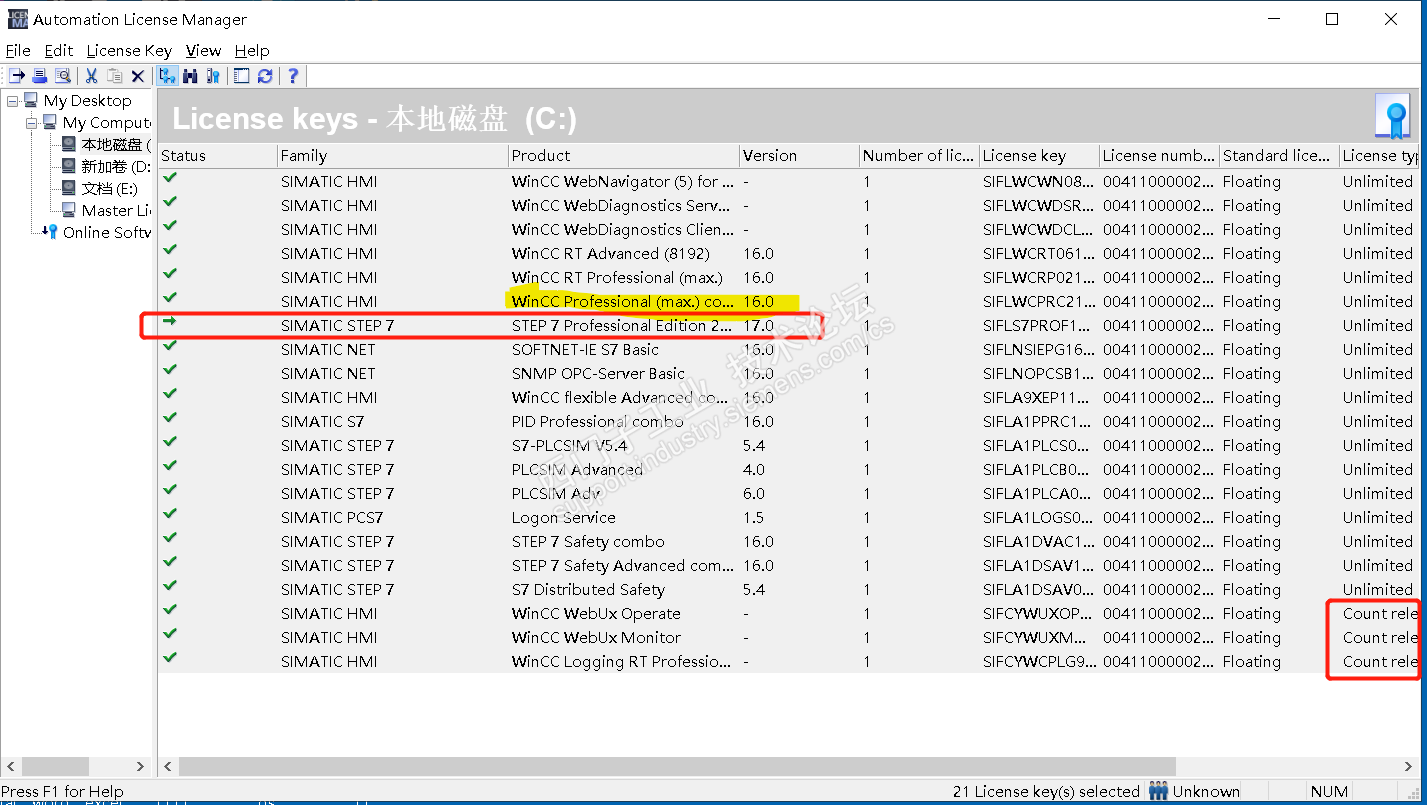The height and width of the screenshot is (805, 1427).
Task: Select the My Computer tree item label
Action: tap(107, 122)
